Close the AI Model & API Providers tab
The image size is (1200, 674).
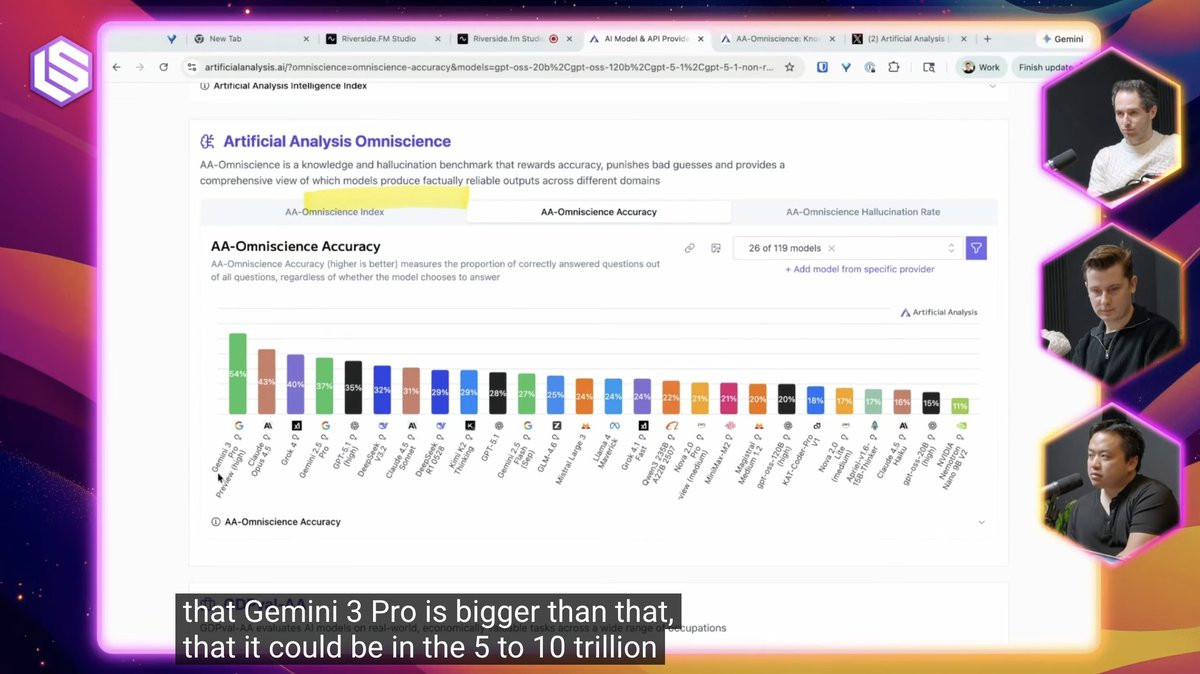point(700,39)
